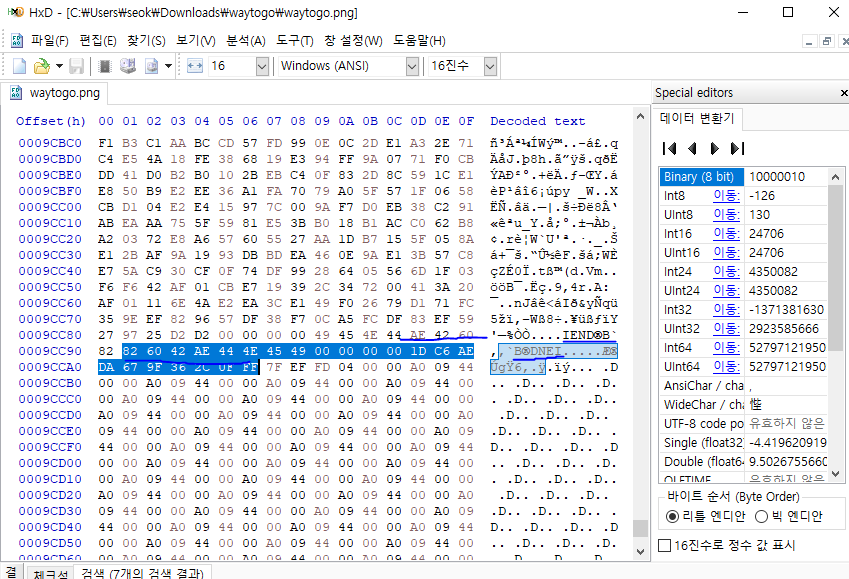Viewport: 849px width, 579px height.
Task: Click hex view scroll up arrow
Action: [640, 116]
